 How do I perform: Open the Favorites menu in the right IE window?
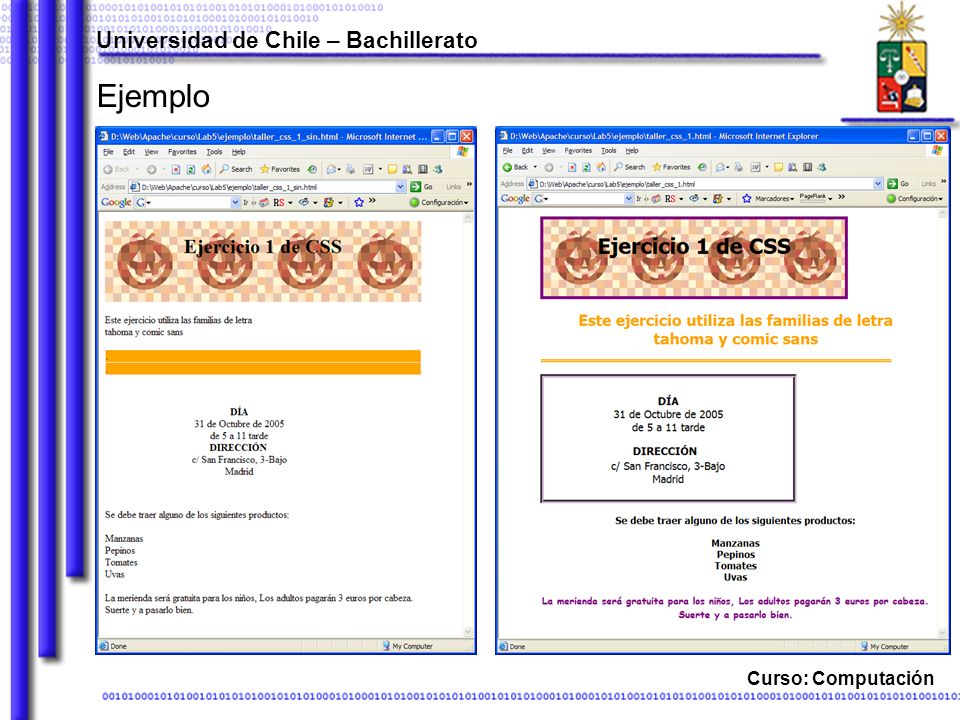(x=578, y=150)
